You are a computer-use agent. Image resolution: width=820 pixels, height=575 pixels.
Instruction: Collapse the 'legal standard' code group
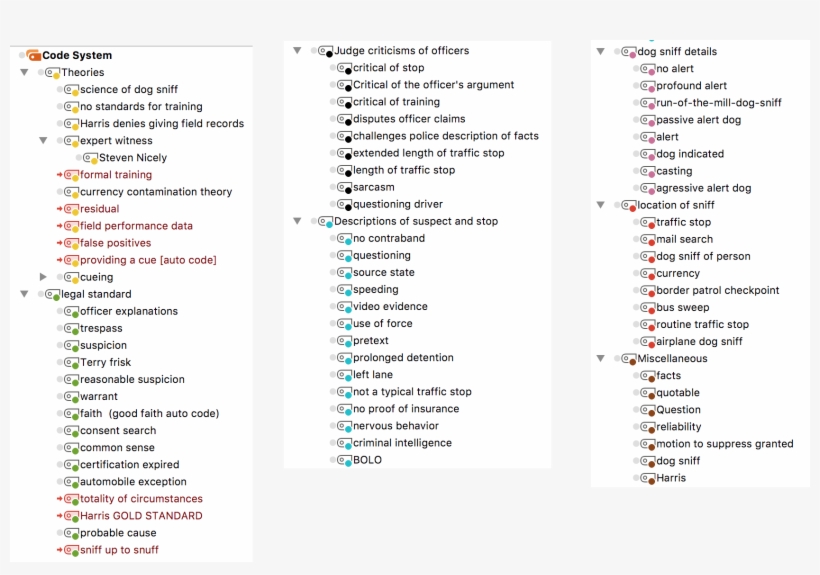coord(24,294)
